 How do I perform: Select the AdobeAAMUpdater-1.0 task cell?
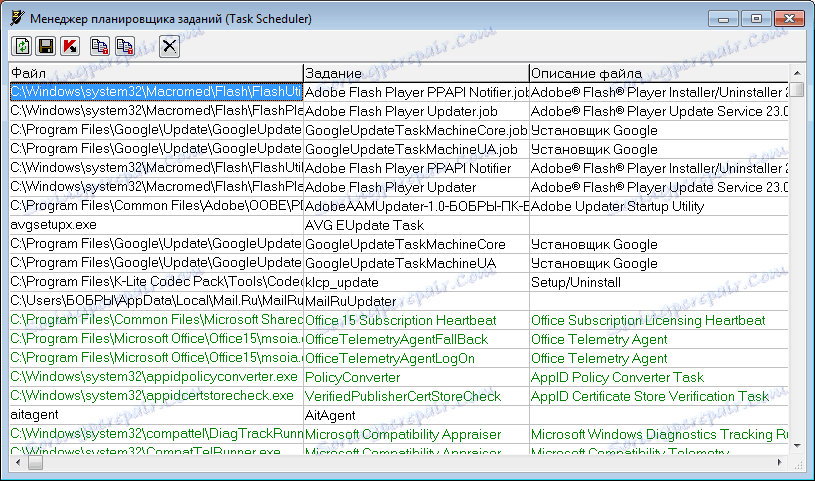click(x=416, y=206)
